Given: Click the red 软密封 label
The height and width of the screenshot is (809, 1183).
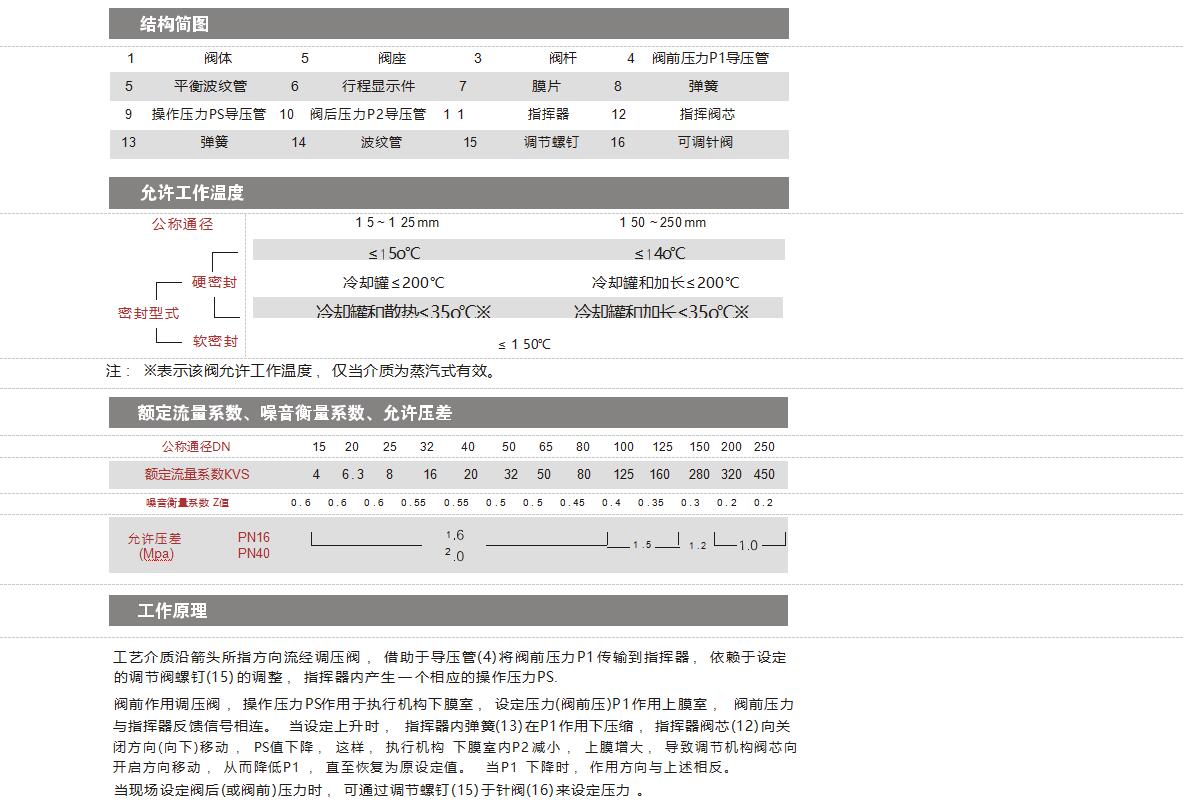Looking at the screenshot, I should [215, 341].
